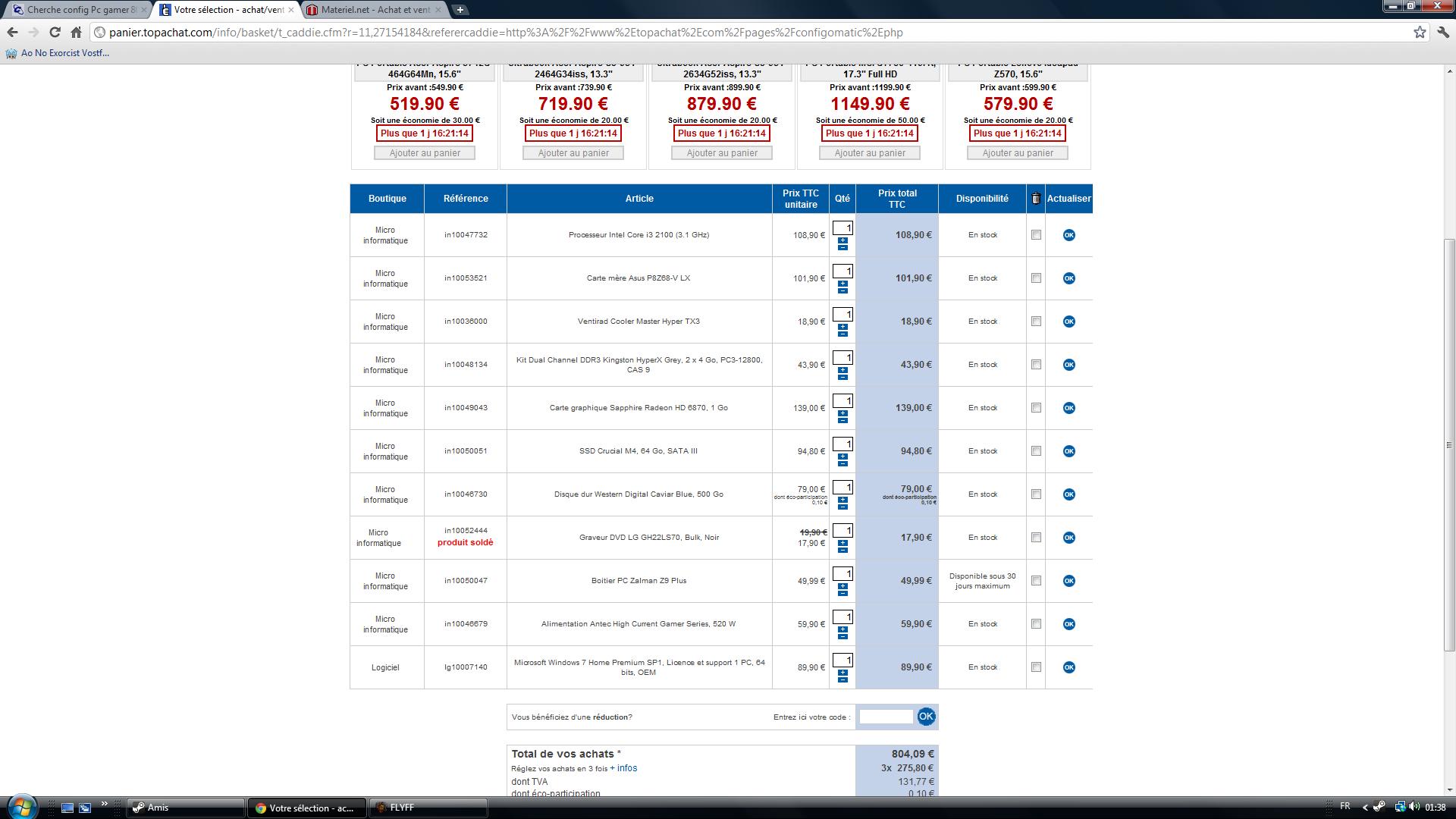The width and height of the screenshot is (1456, 819).
Task: Open '+ infos' link for 3x payment
Action: [623, 768]
